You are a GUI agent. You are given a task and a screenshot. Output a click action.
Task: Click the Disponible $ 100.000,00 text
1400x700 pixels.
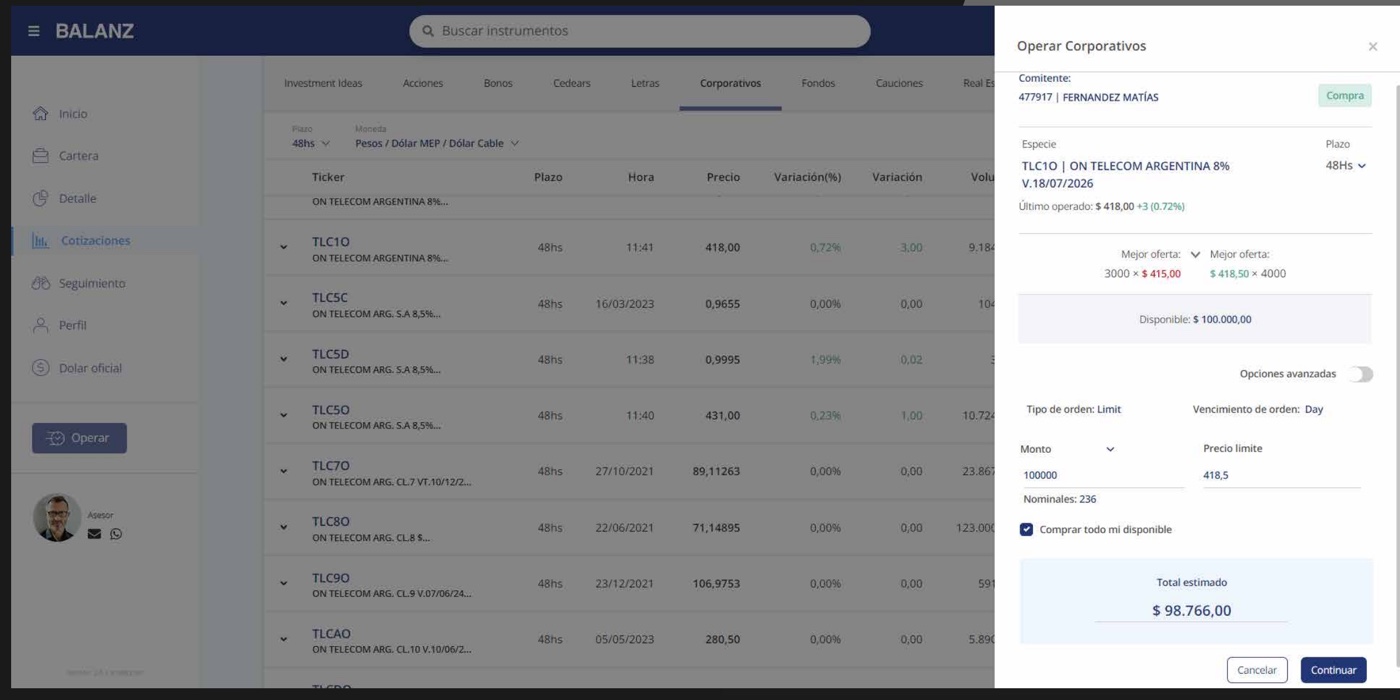tap(1195, 320)
